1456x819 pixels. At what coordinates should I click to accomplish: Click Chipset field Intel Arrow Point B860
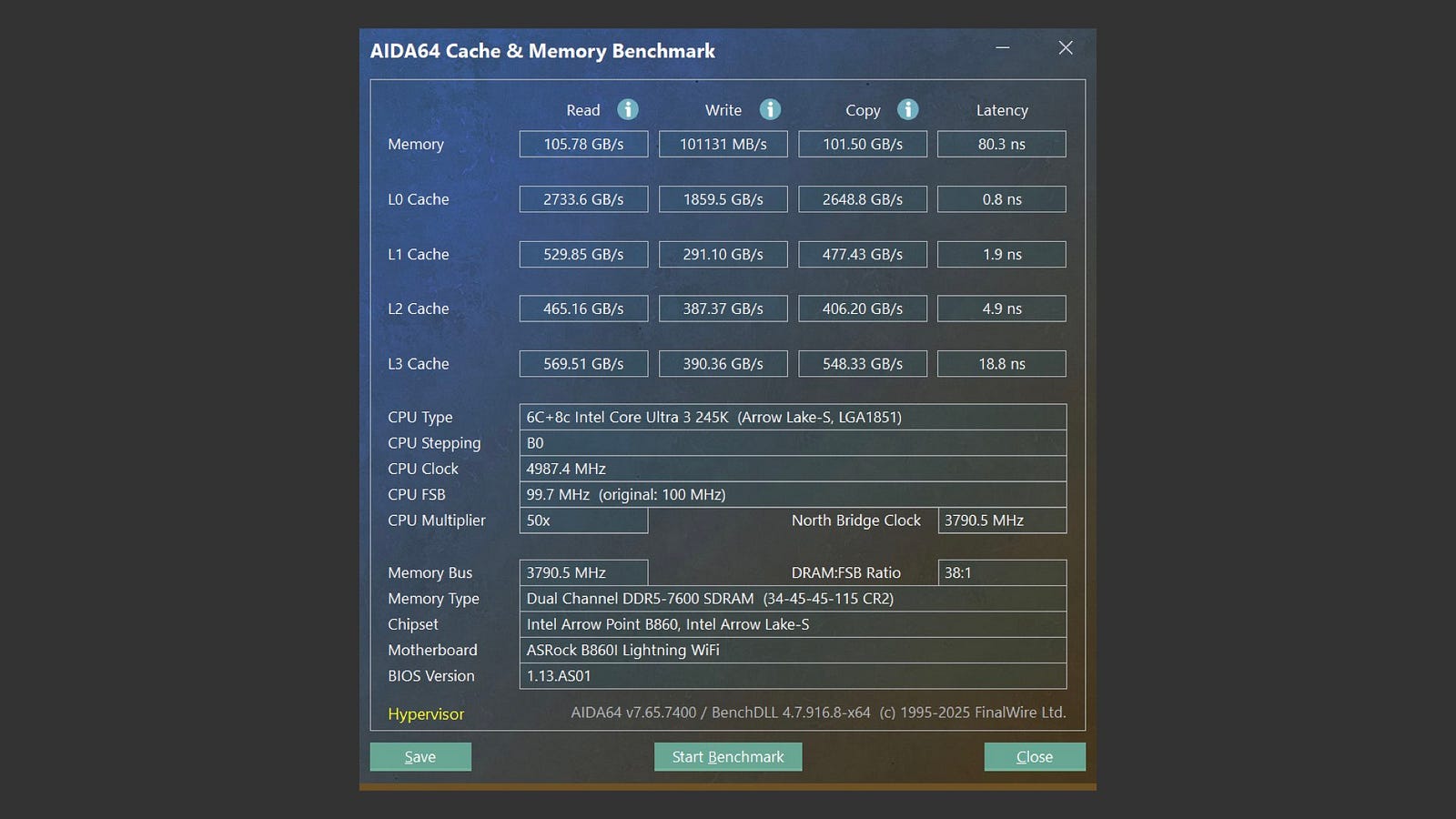[x=793, y=624]
